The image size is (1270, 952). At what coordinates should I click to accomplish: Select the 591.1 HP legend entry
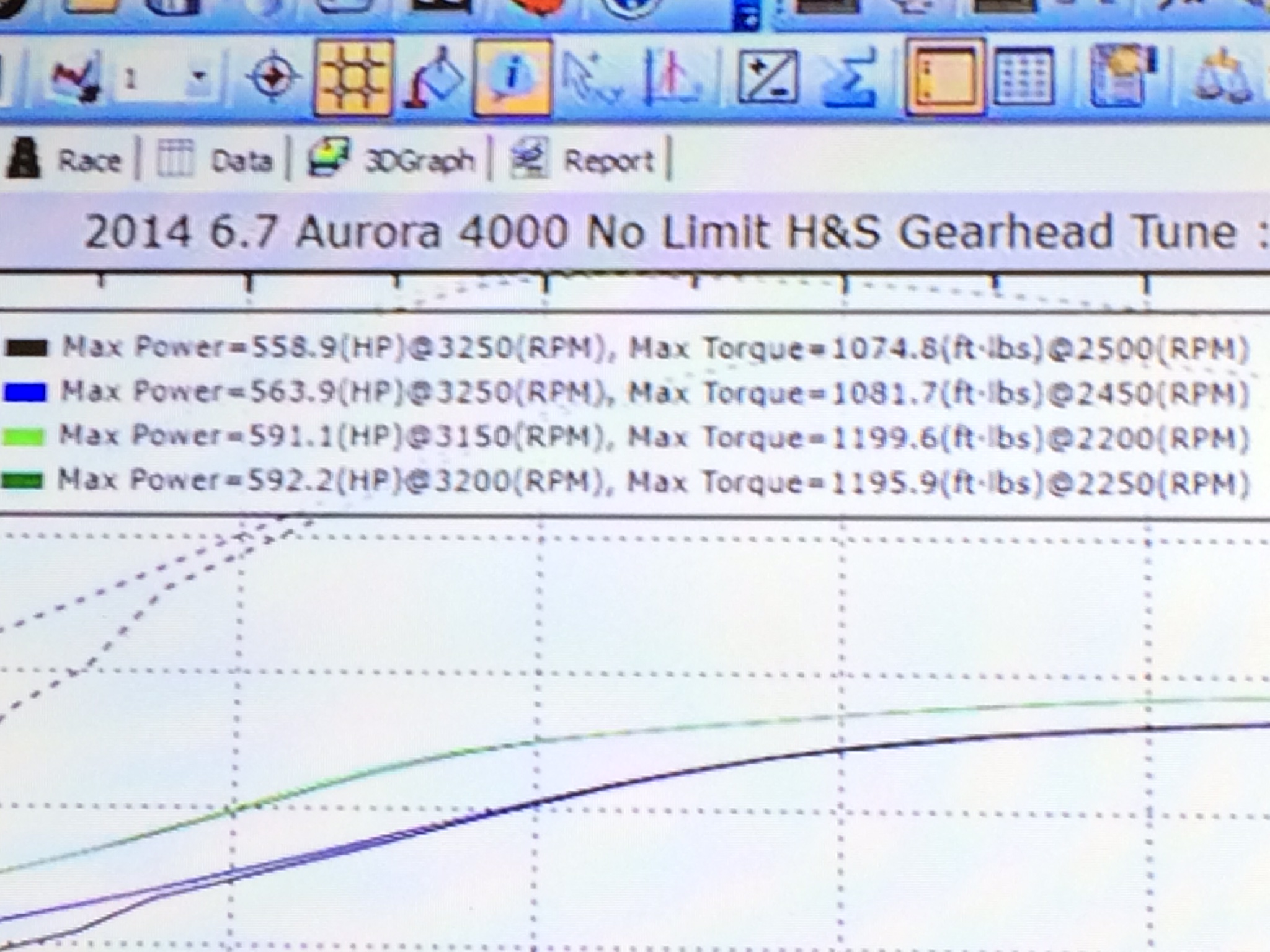(x=625, y=438)
